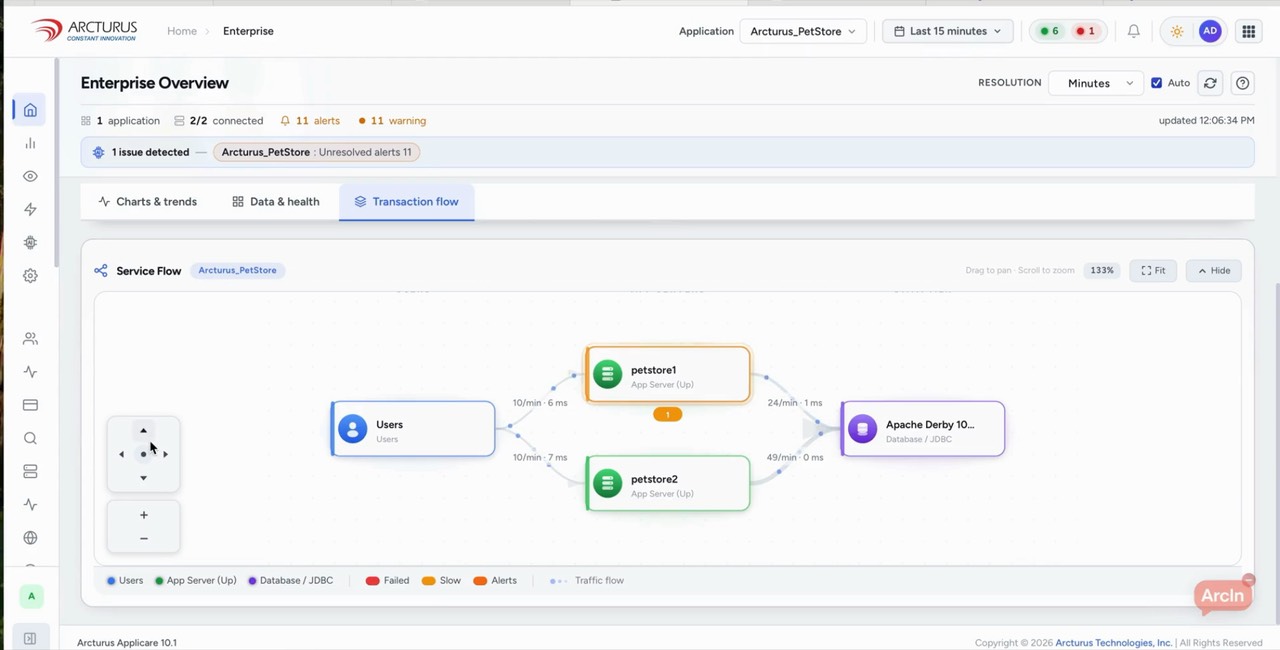Open the apps grid icon

[1248, 31]
